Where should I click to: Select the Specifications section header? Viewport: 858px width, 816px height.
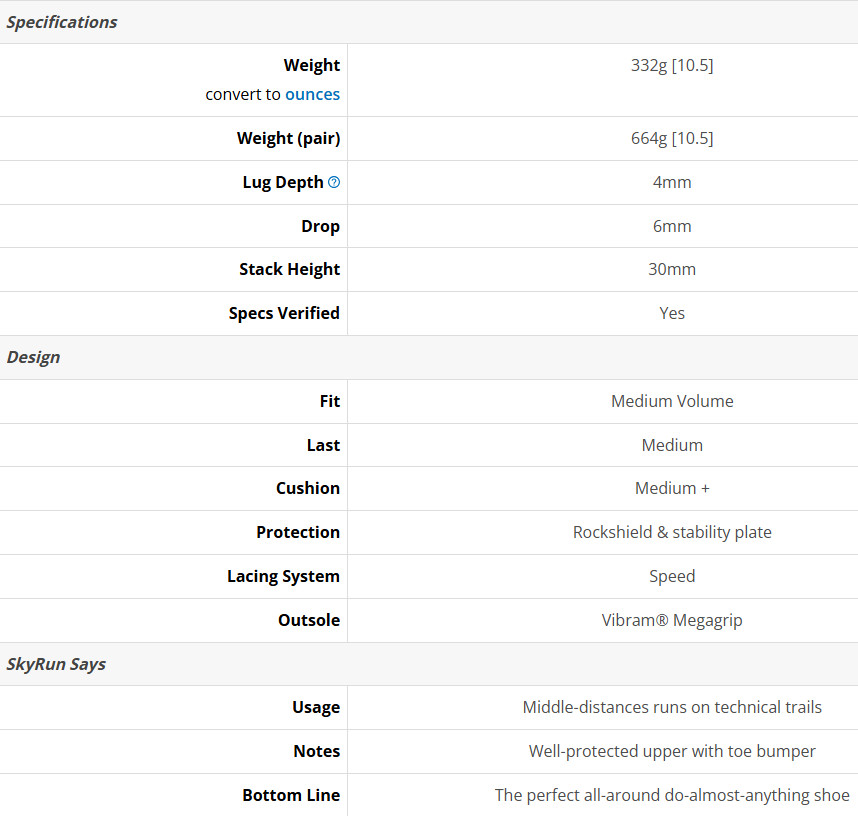click(x=429, y=22)
